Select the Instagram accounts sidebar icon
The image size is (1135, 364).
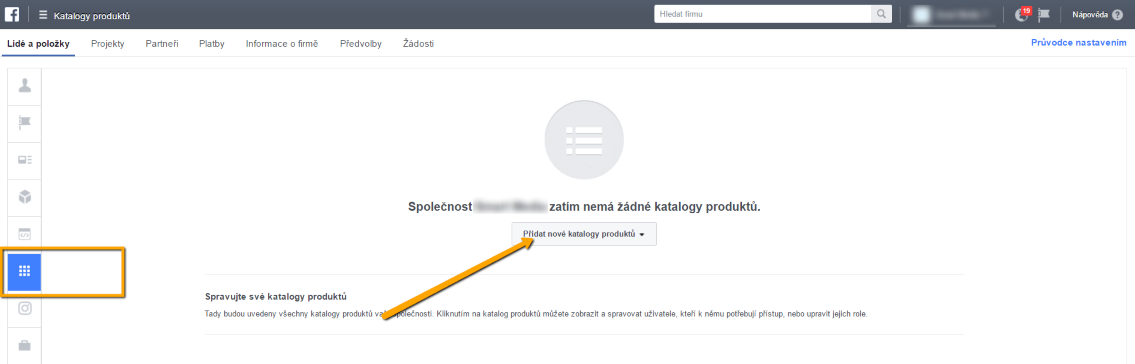pos(25,308)
